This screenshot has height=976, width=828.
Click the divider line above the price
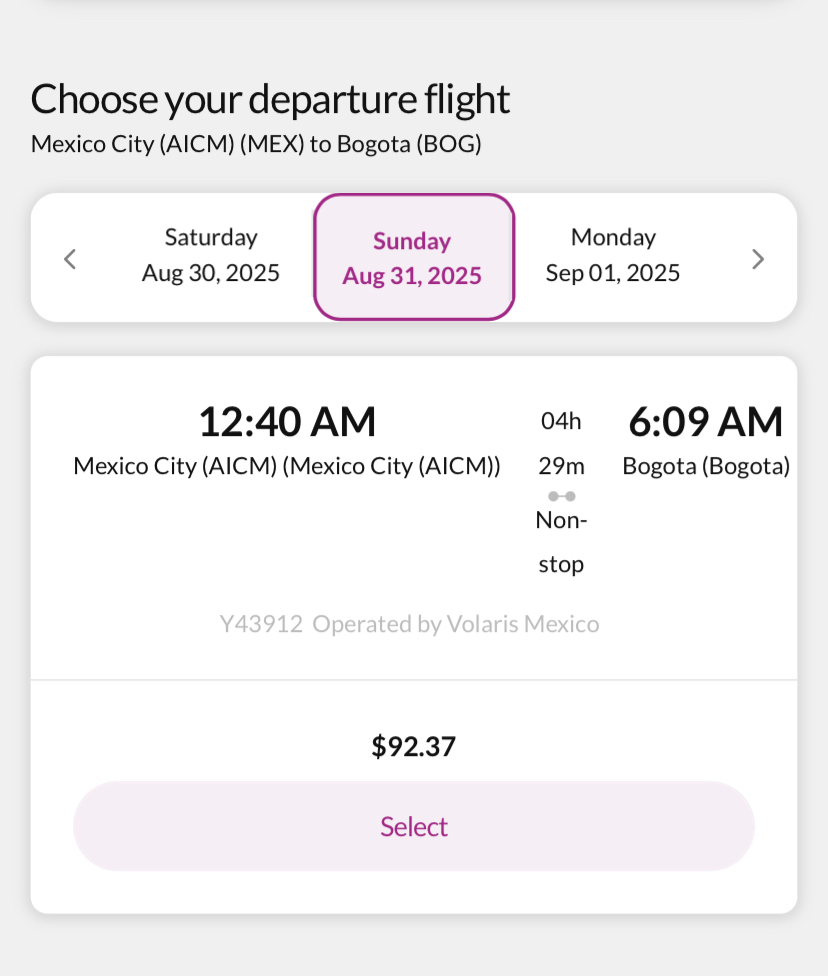[413, 680]
